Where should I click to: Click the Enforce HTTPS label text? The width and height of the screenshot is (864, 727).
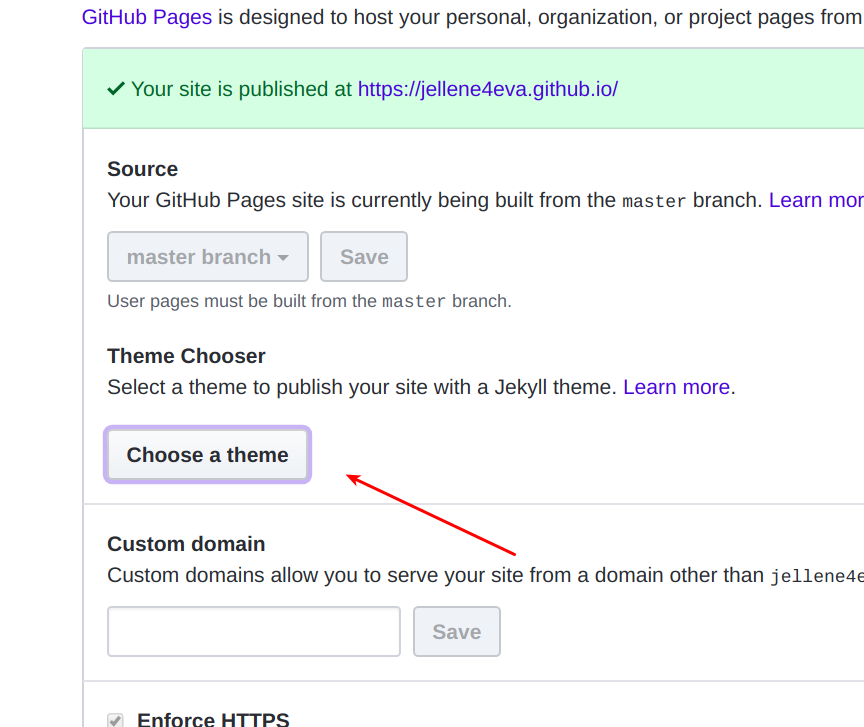213,720
